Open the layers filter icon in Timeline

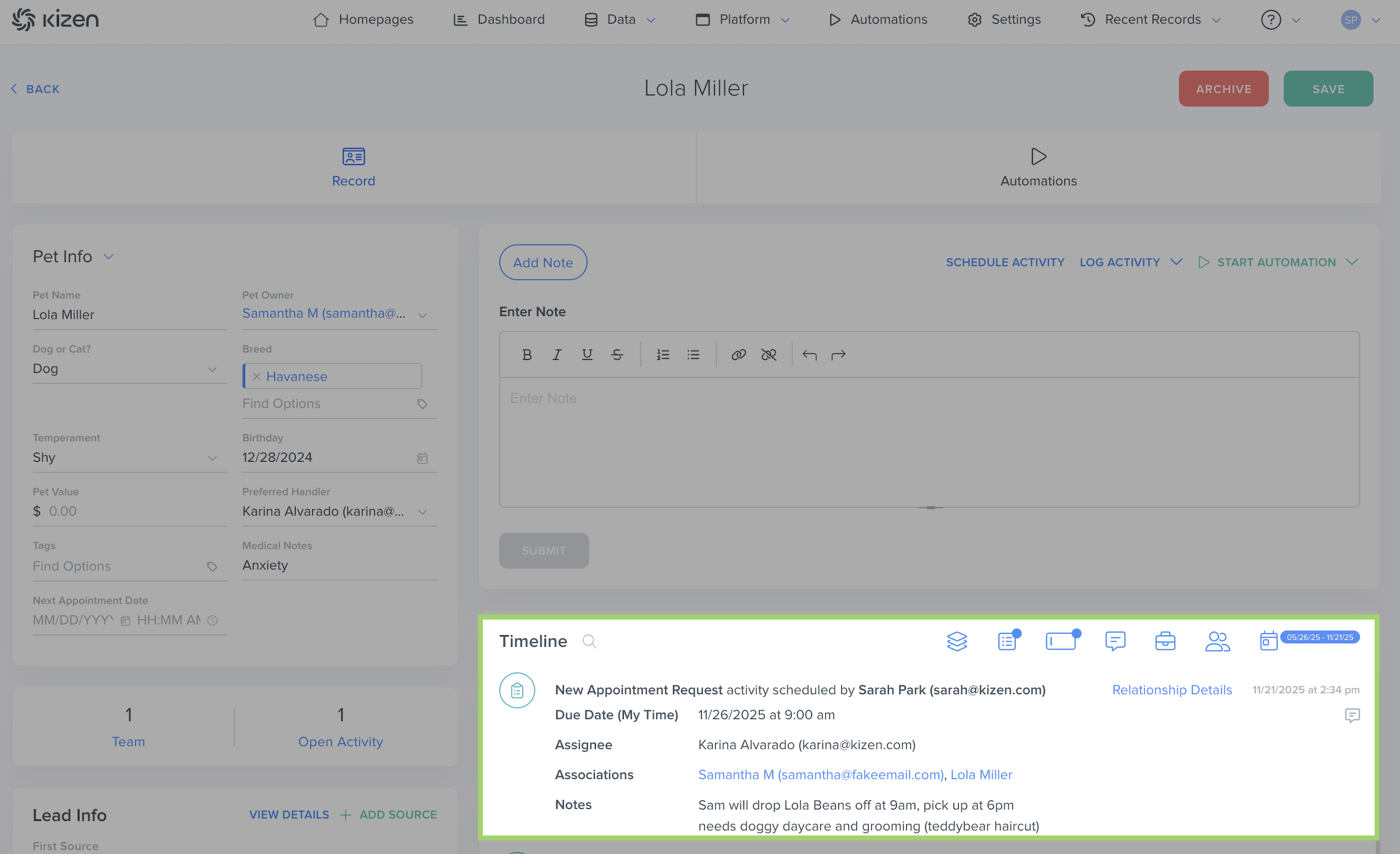957,641
